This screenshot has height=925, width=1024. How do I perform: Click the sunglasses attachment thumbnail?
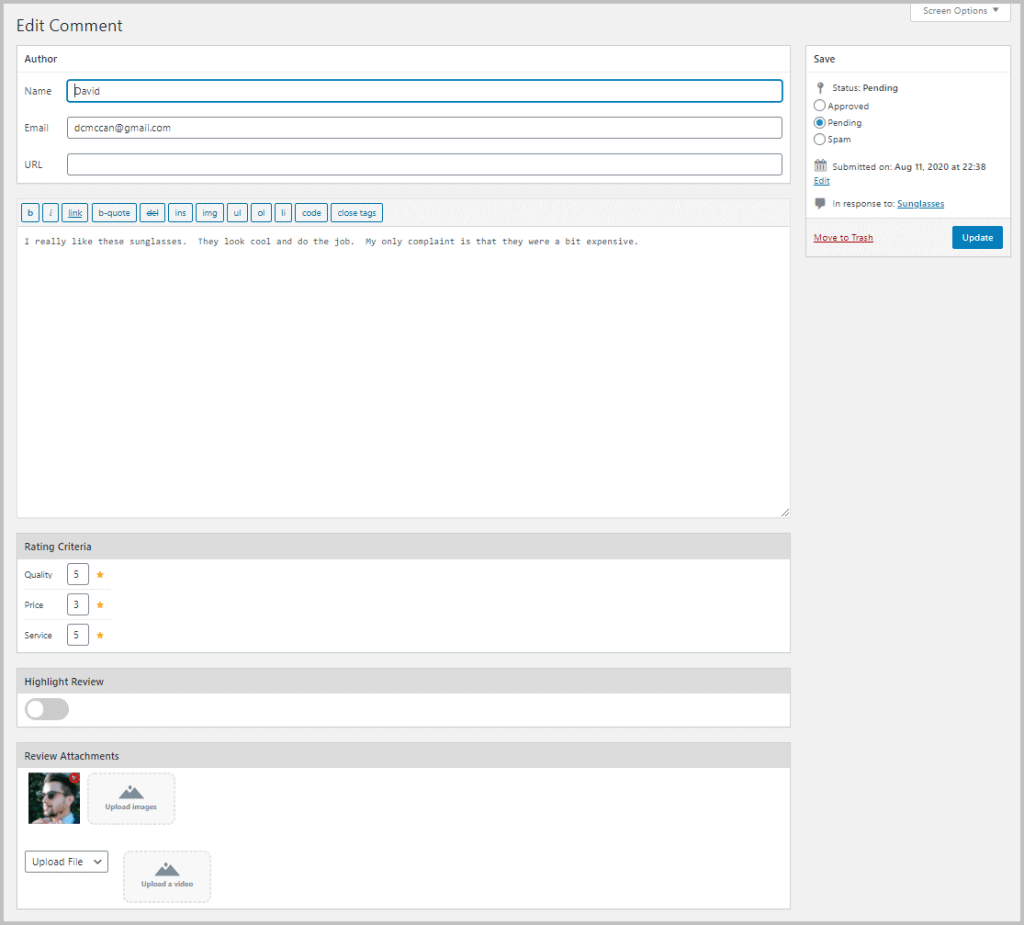click(x=53, y=798)
